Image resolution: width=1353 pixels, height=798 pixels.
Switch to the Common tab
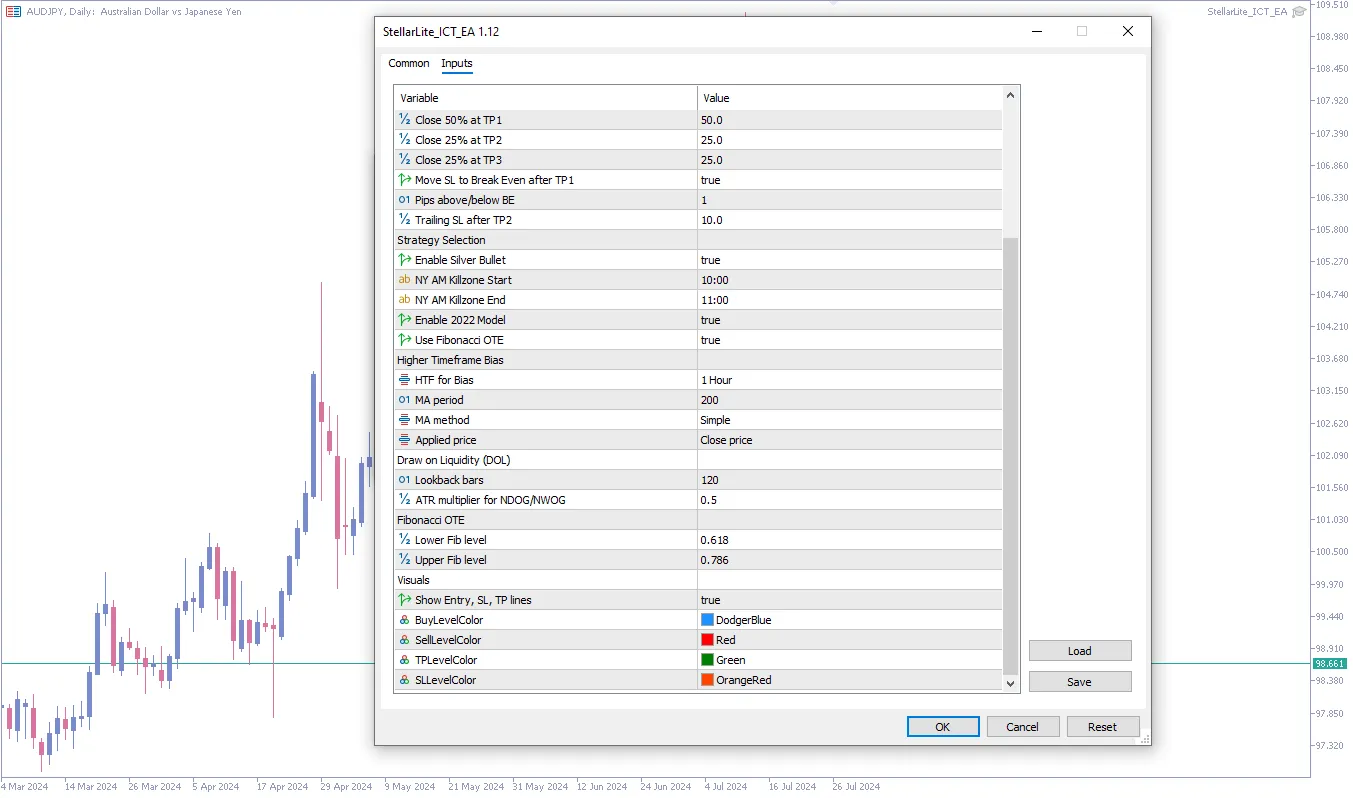tap(409, 63)
